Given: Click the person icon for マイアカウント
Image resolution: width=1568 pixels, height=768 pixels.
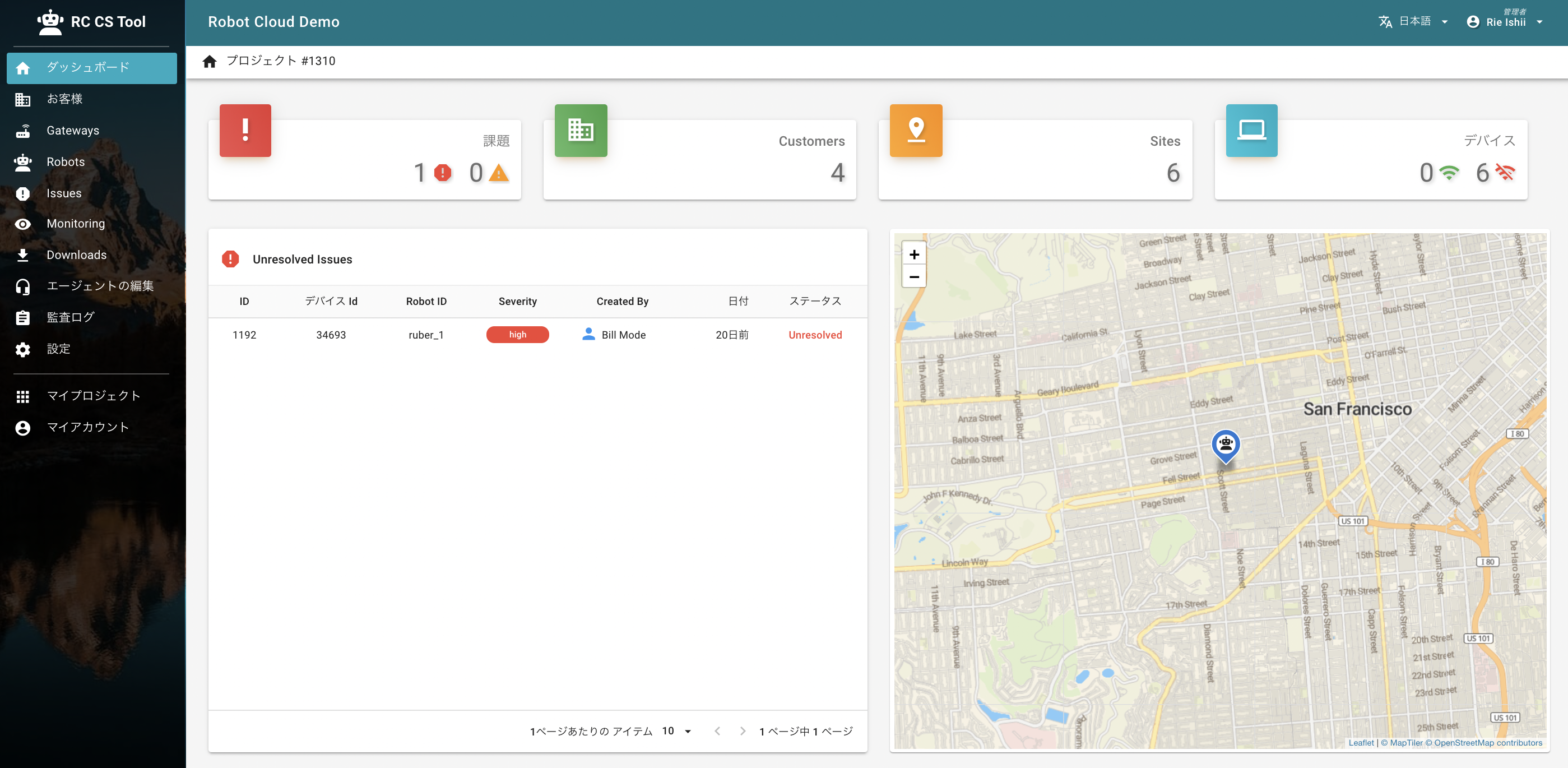Looking at the screenshot, I should pos(22,428).
